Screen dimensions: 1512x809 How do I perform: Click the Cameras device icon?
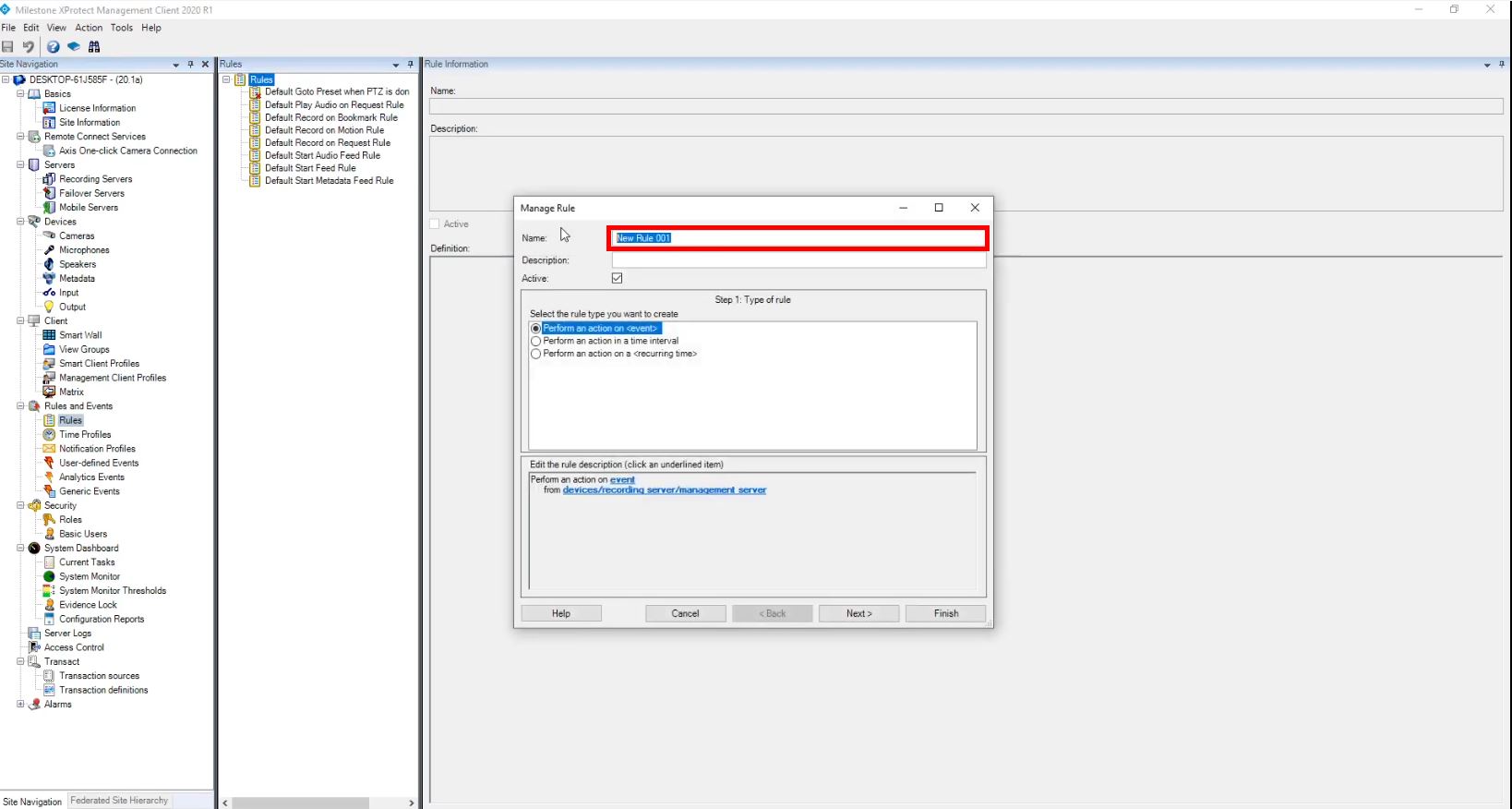(x=50, y=235)
